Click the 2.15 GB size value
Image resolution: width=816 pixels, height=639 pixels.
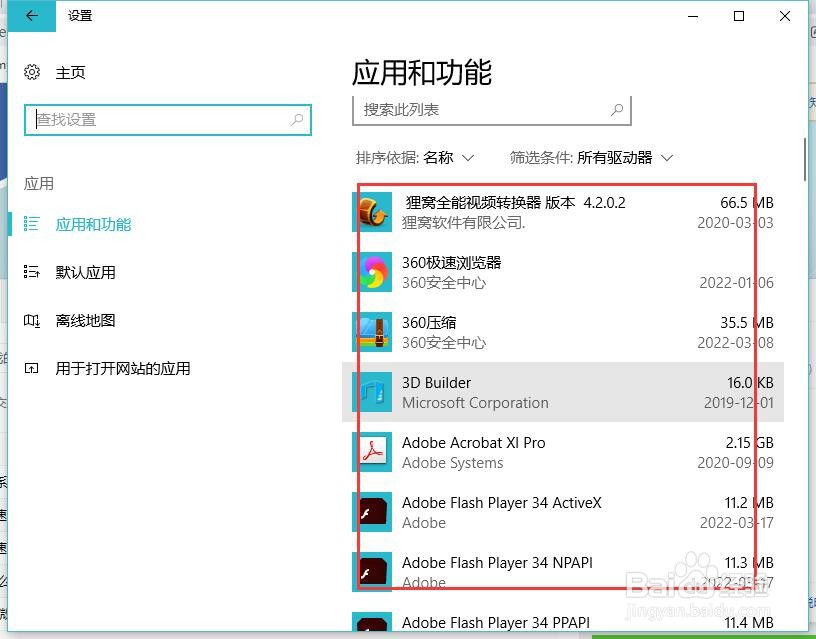tap(749, 442)
